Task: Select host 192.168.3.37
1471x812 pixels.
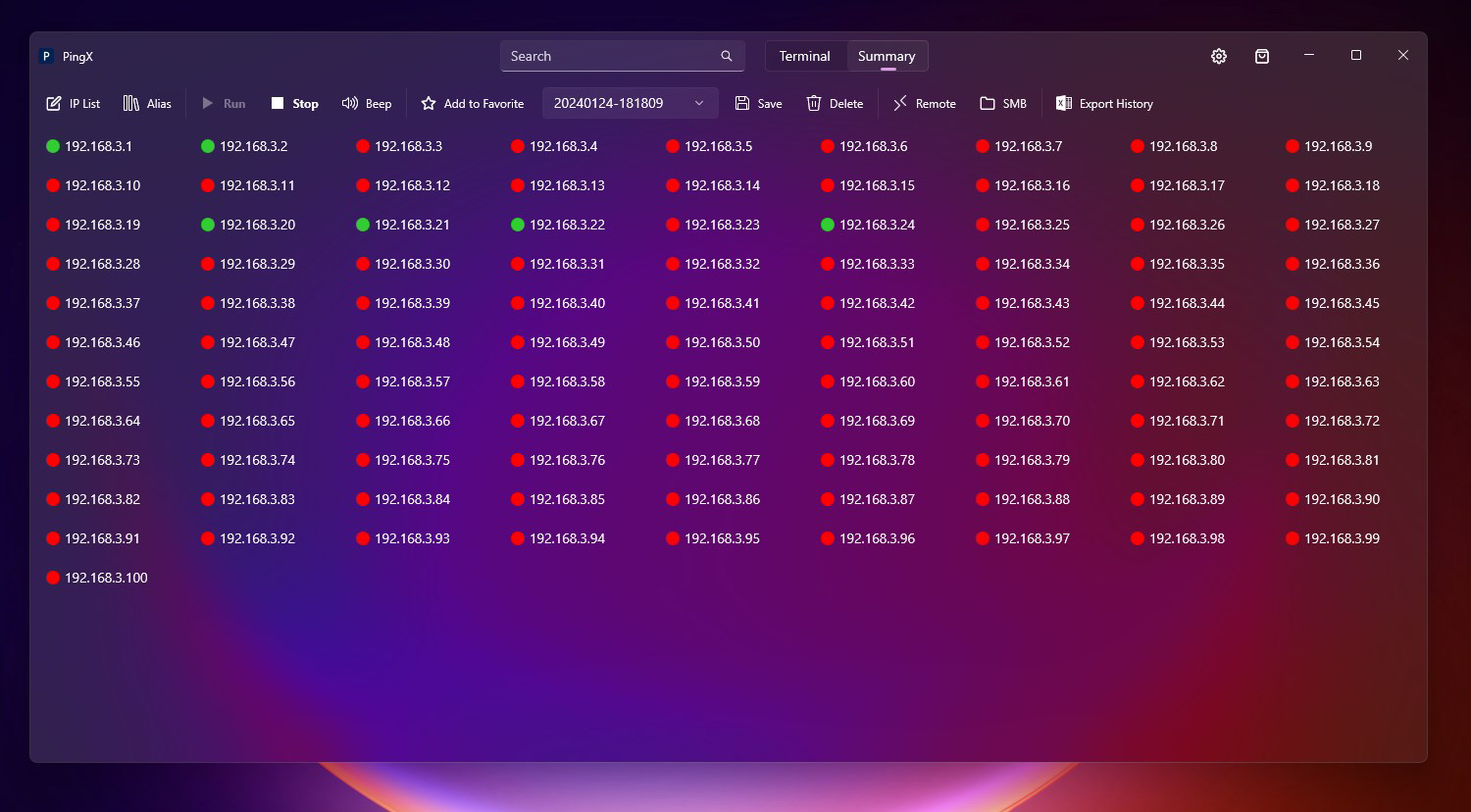Action: pos(93,303)
